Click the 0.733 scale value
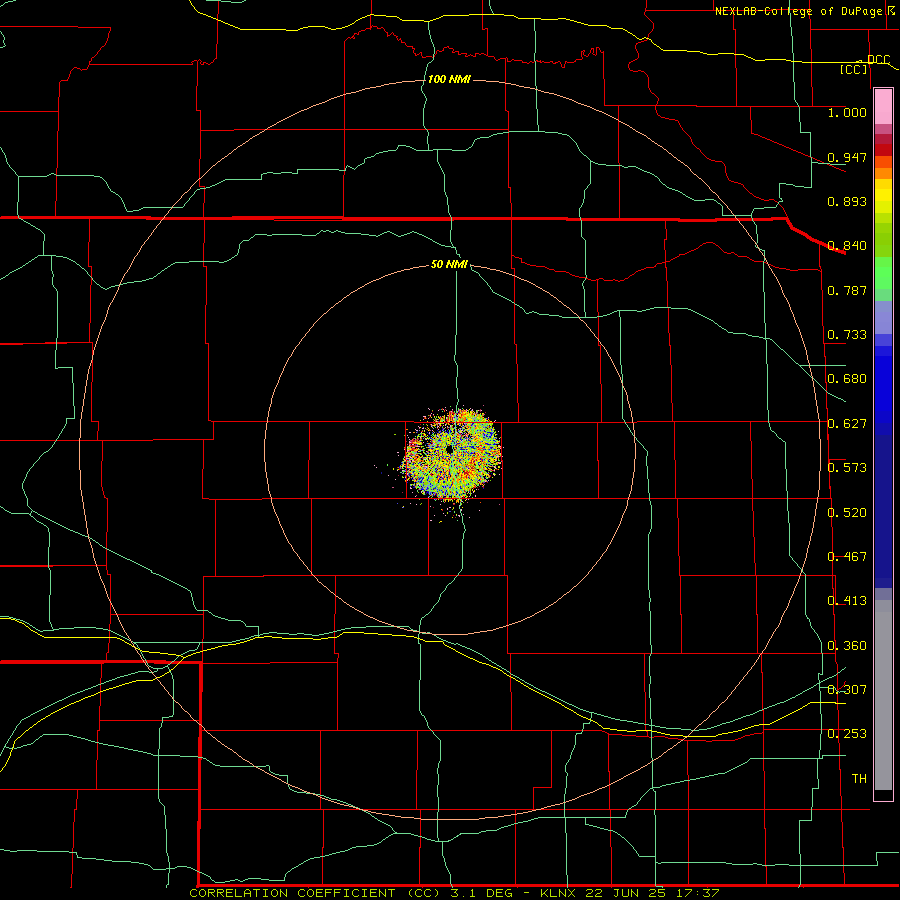This screenshot has width=900, height=900. pyautogui.click(x=847, y=335)
